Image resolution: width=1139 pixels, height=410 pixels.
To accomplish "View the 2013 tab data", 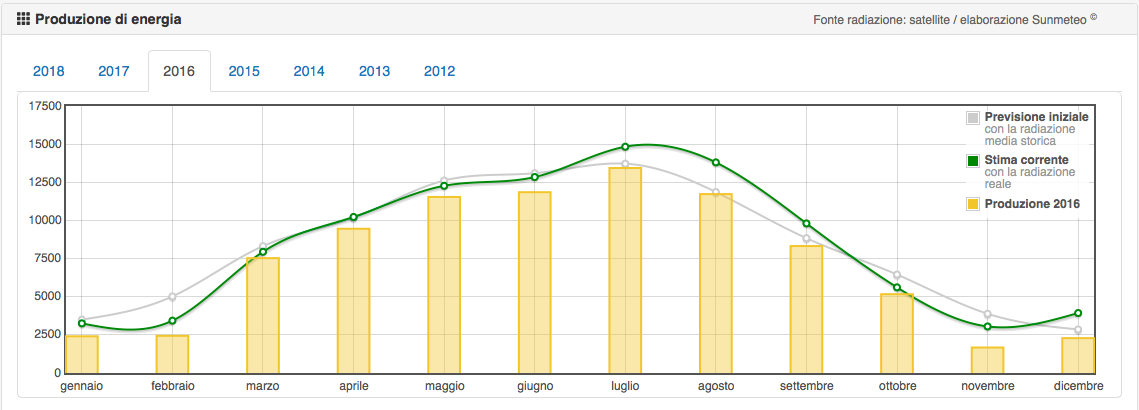I will (x=374, y=71).
